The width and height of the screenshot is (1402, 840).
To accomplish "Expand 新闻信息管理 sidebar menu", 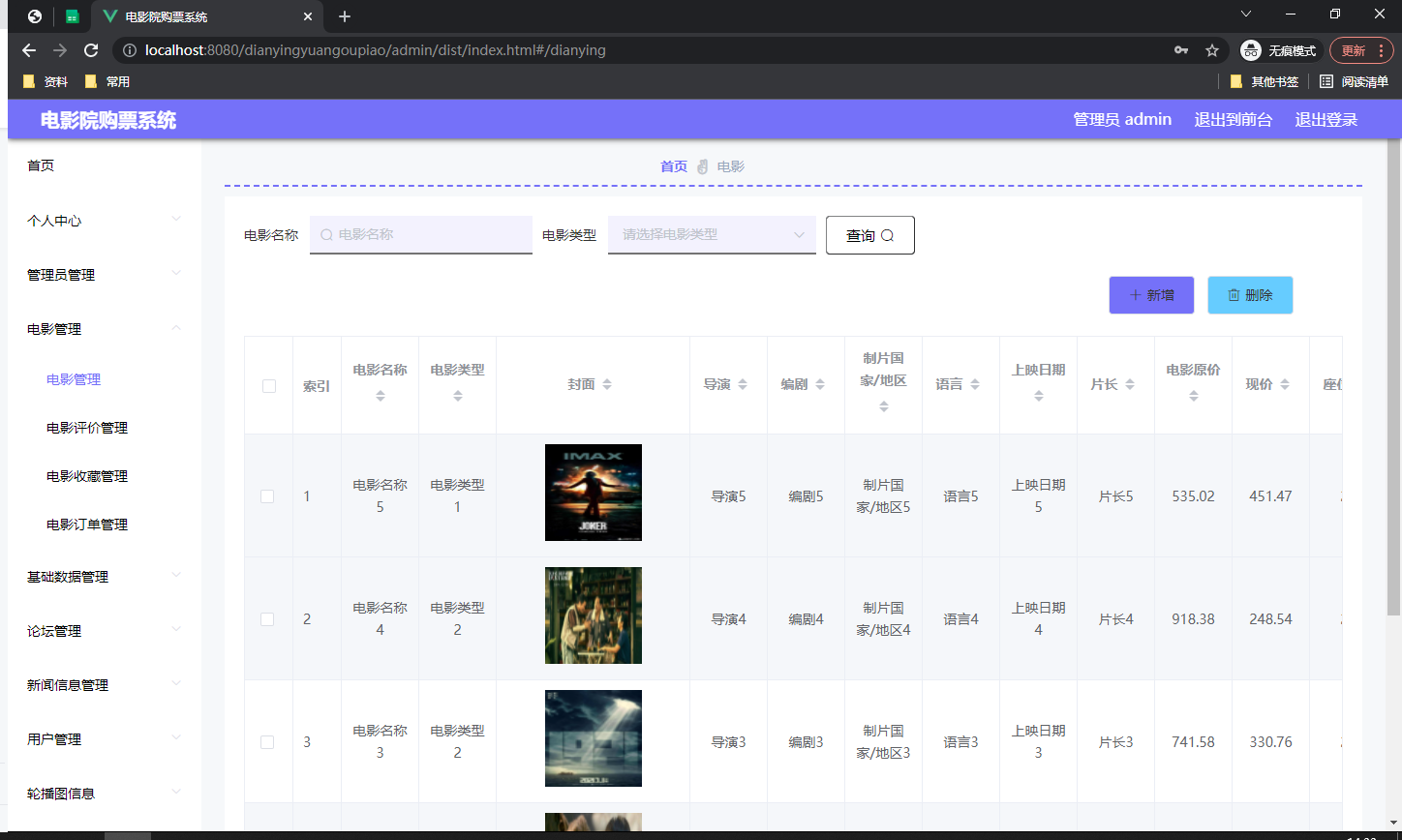I will [105, 685].
